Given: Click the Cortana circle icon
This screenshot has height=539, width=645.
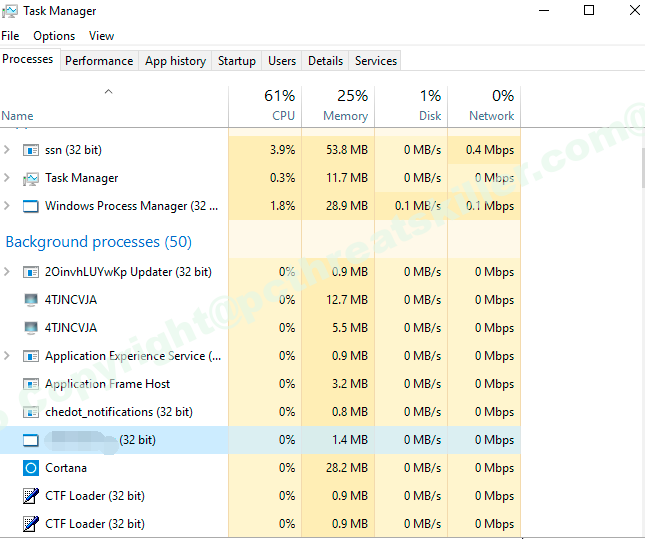Looking at the screenshot, I should click(x=31, y=468).
